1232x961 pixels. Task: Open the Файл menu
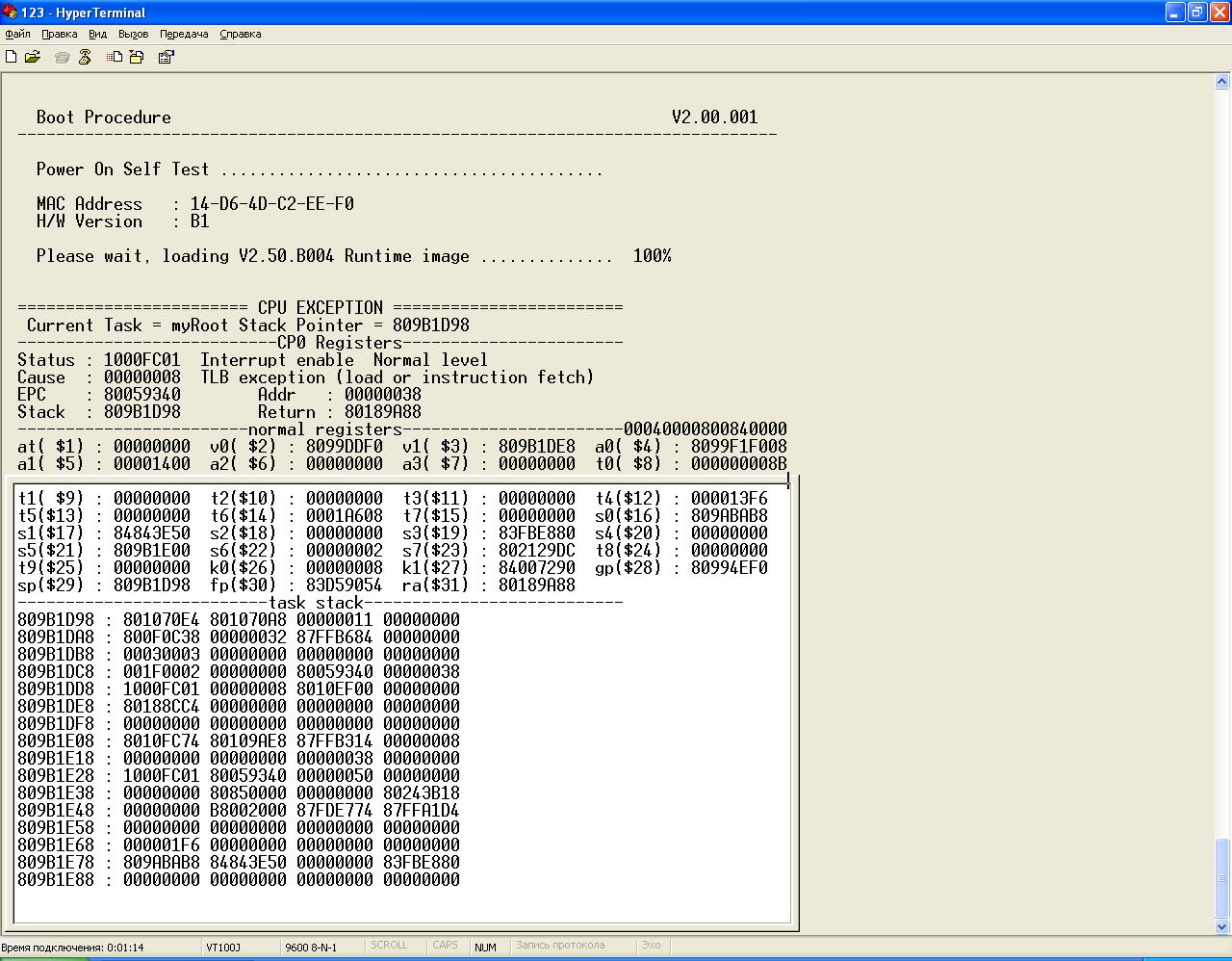click(x=17, y=34)
